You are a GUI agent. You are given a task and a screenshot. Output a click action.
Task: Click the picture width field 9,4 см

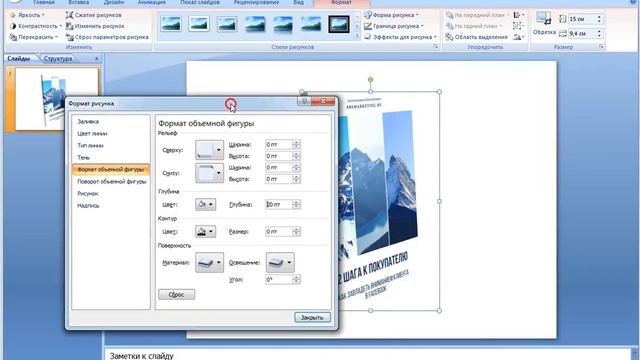click(x=582, y=33)
